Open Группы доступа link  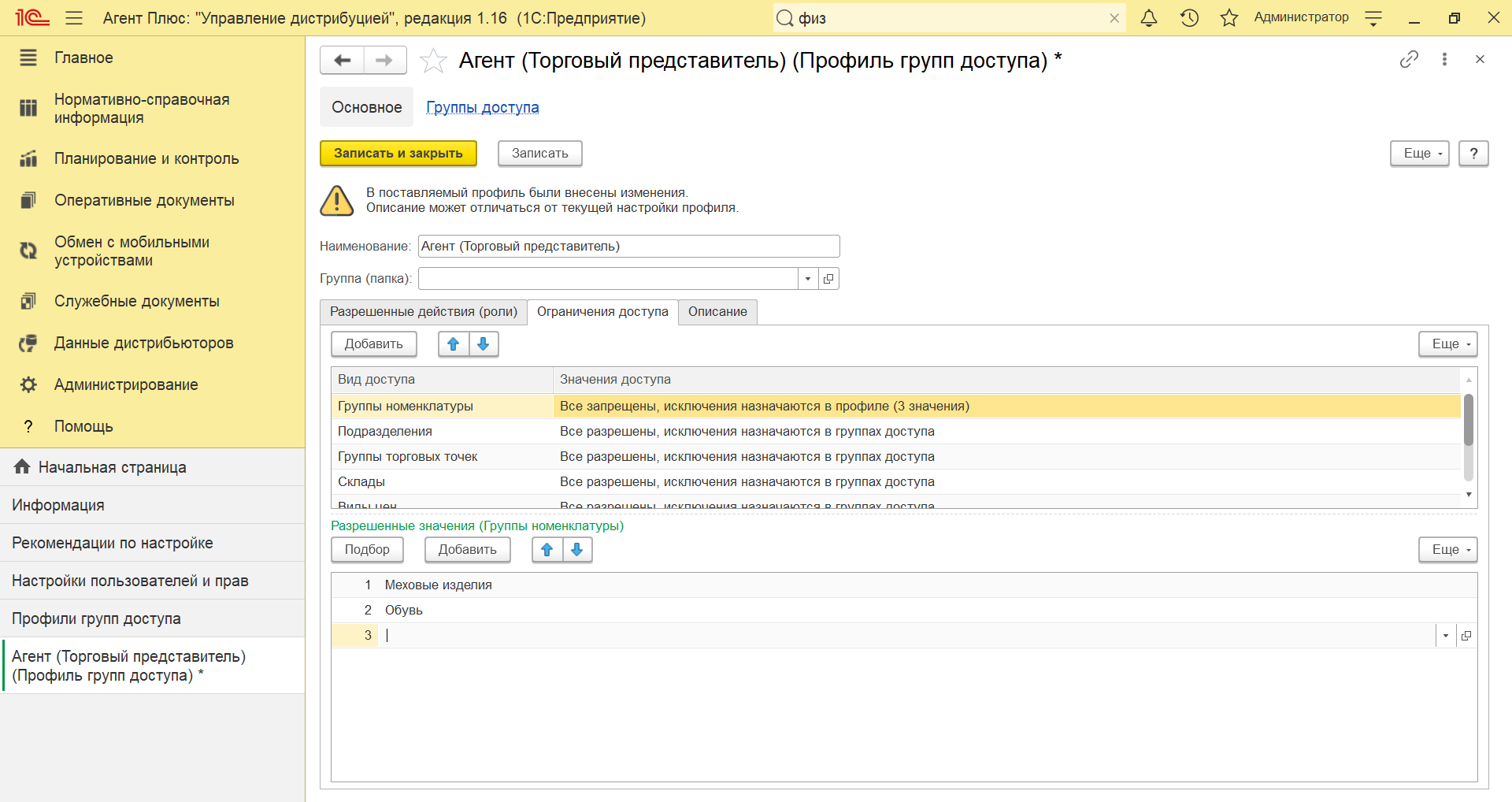click(483, 107)
